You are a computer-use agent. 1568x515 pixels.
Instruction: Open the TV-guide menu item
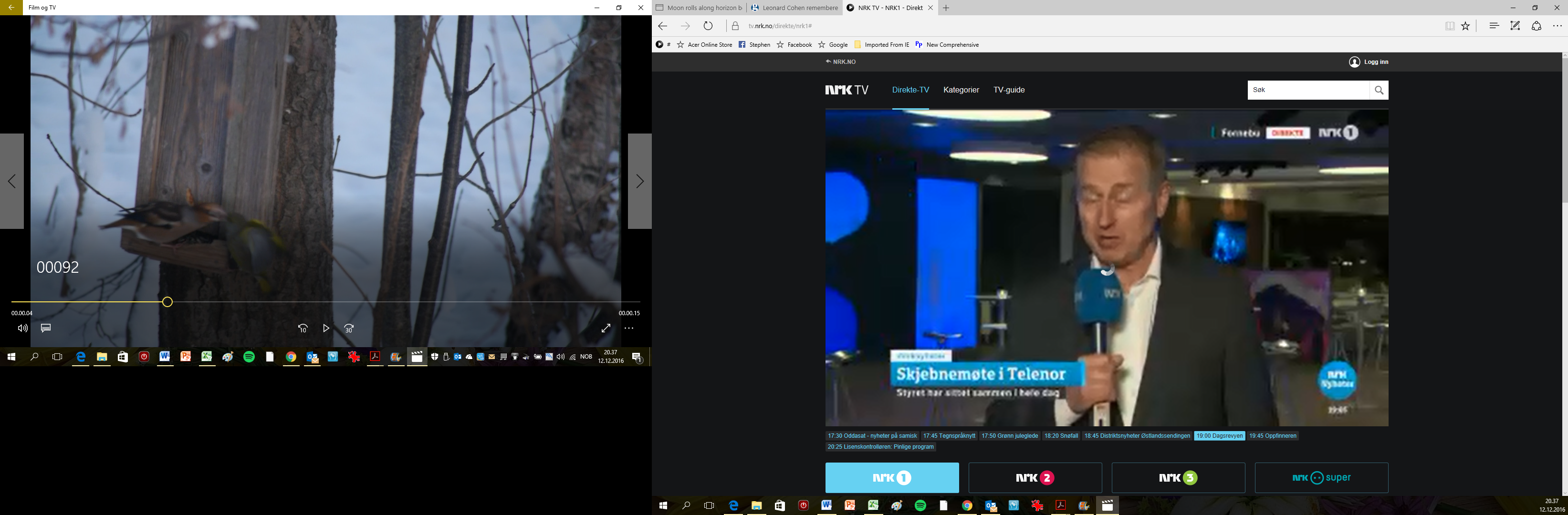click(1009, 90)
